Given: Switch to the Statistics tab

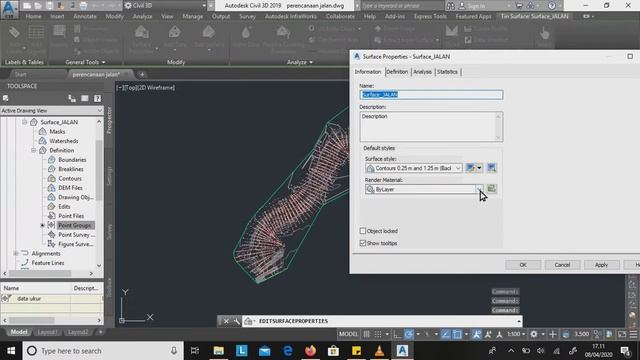Looking at the screenshot, I should pyautogui.click(x=447, y=72).
